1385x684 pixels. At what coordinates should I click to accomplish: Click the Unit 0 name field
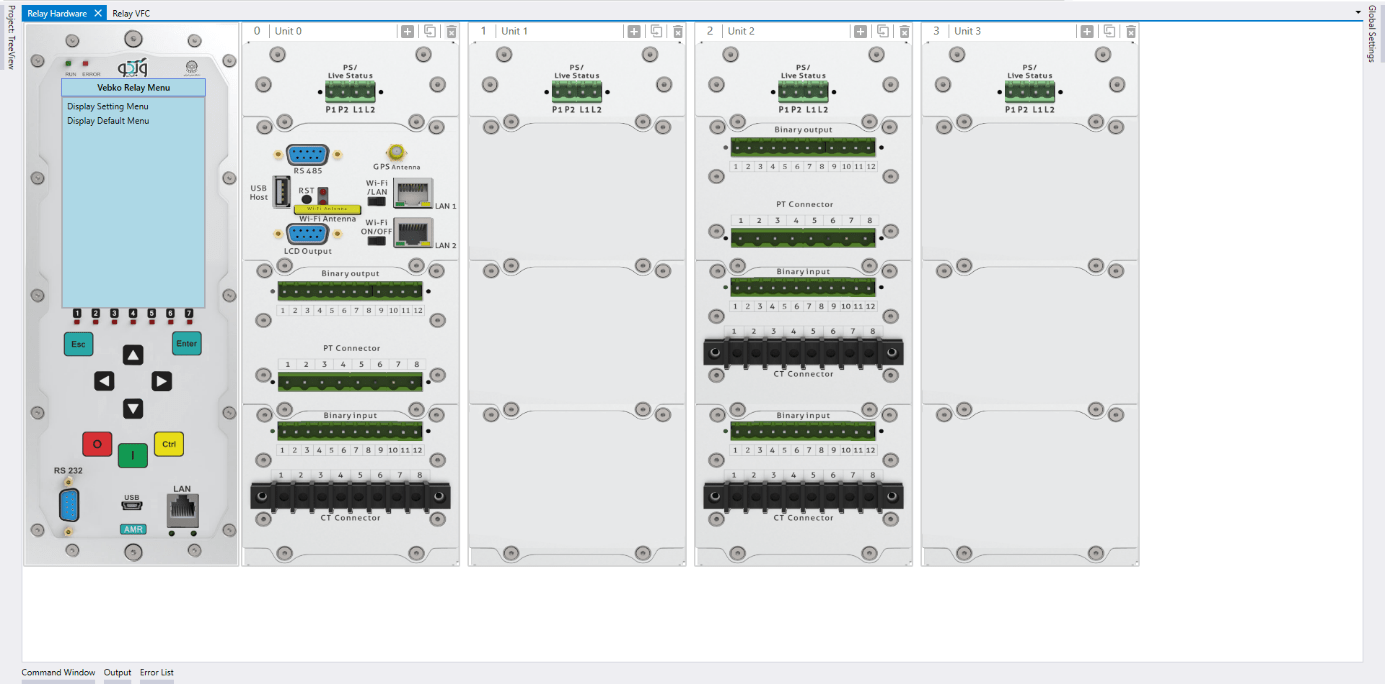(x=334, y=31)
